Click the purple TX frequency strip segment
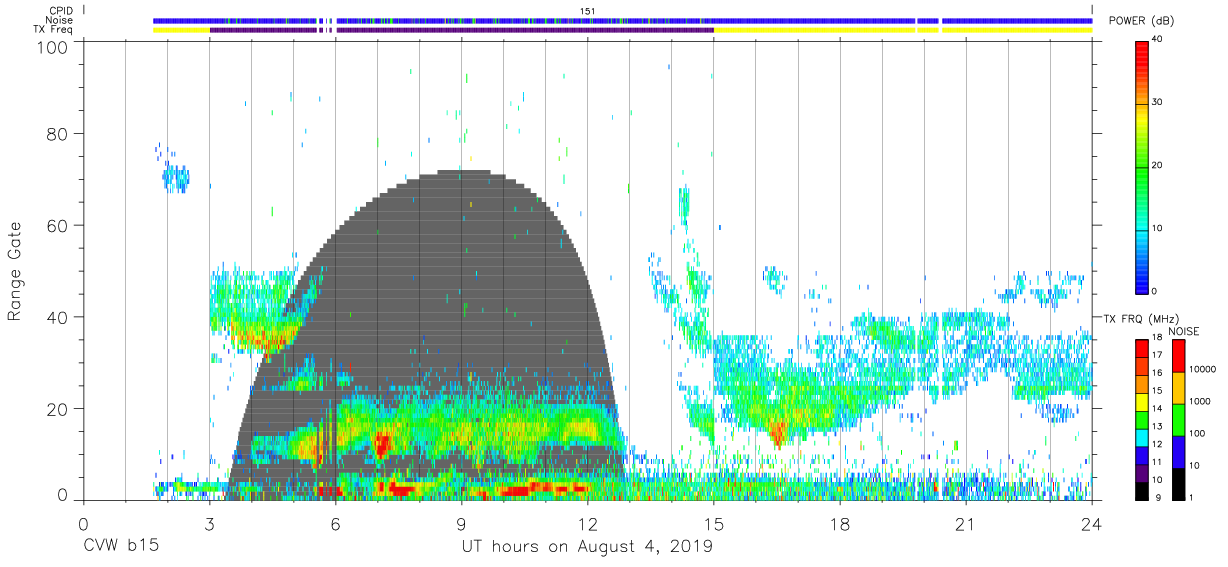This screenshot has height=567, width=1228. click(x=461, y=30)
